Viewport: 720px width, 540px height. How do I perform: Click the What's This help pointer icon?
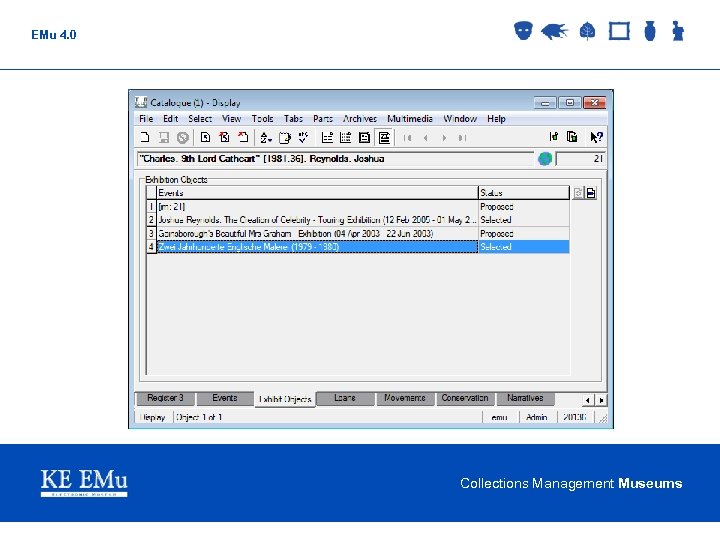tap(596, 137)
